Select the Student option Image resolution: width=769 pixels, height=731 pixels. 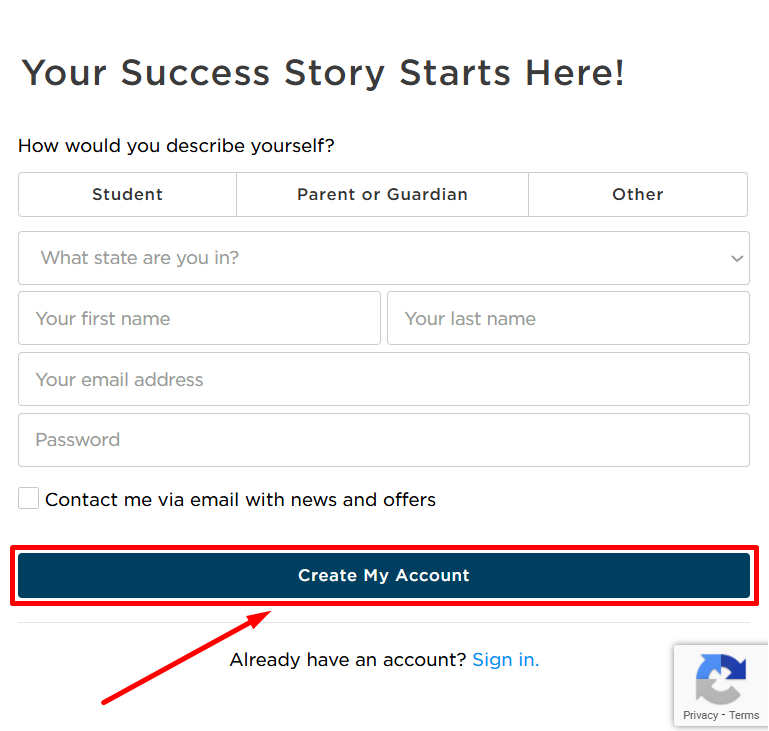(127, 194)
